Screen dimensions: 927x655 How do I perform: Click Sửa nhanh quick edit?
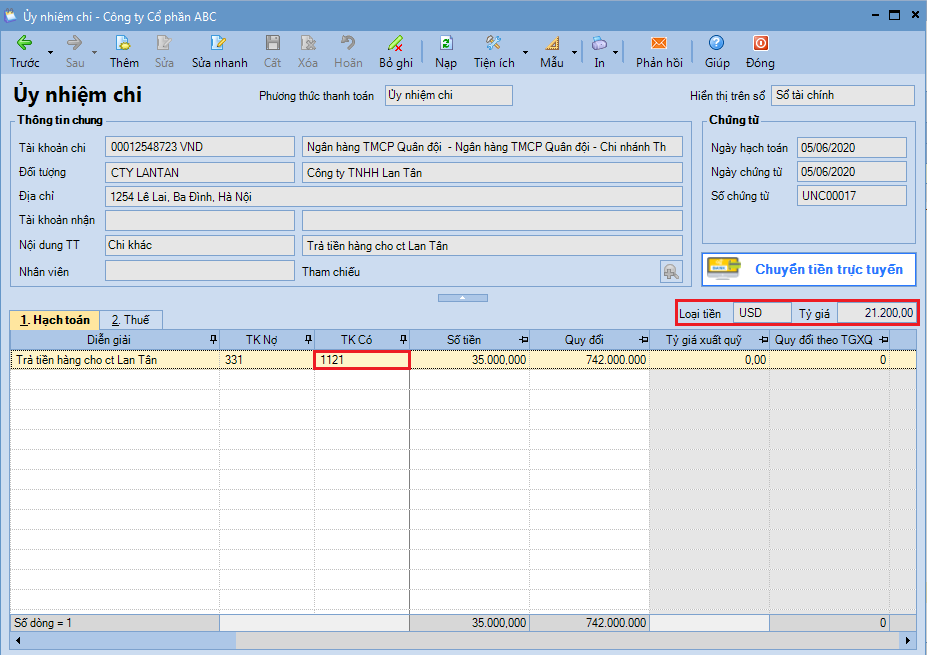tap(219, 51)
